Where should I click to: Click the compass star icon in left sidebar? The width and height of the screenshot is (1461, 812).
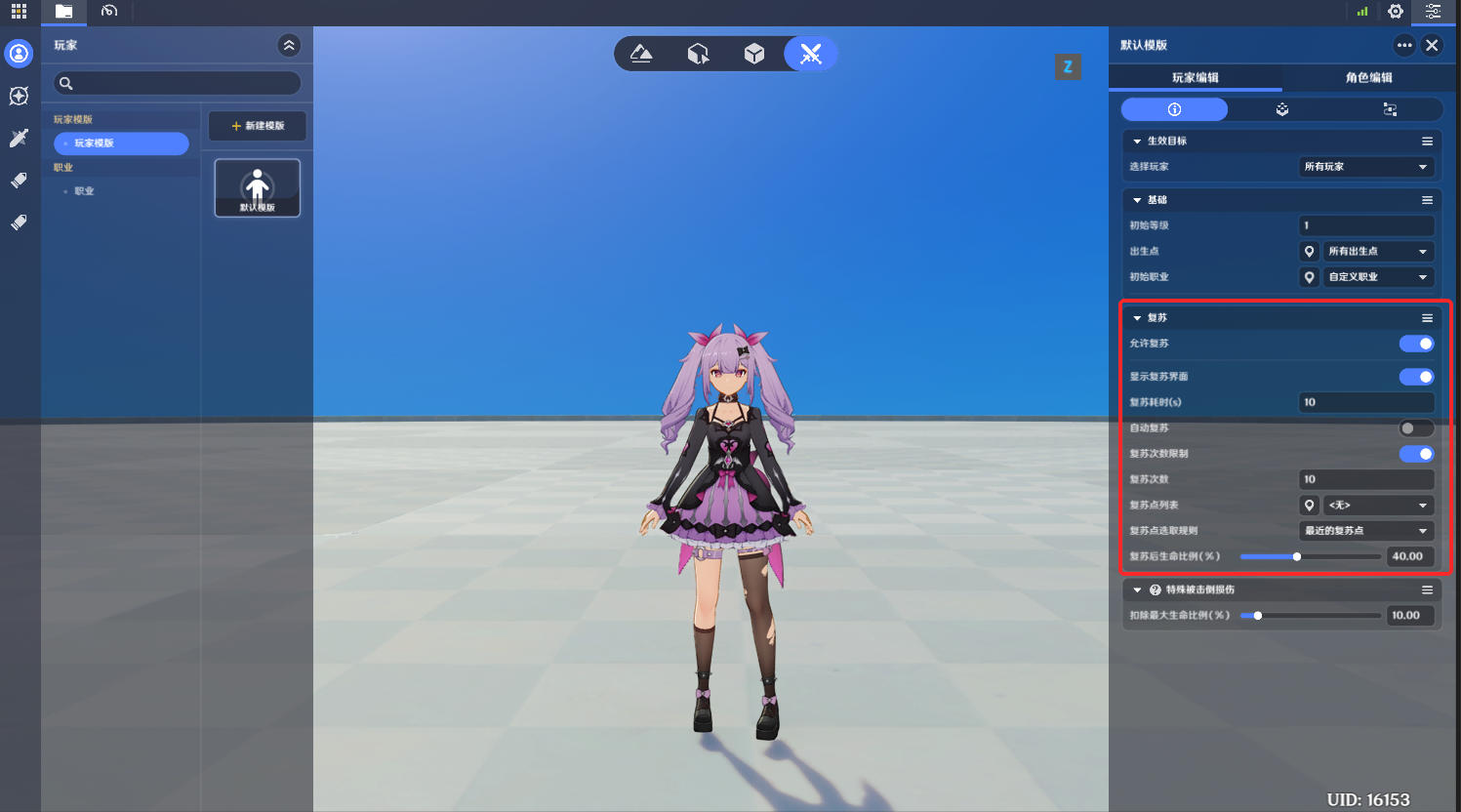pos(19,96)
